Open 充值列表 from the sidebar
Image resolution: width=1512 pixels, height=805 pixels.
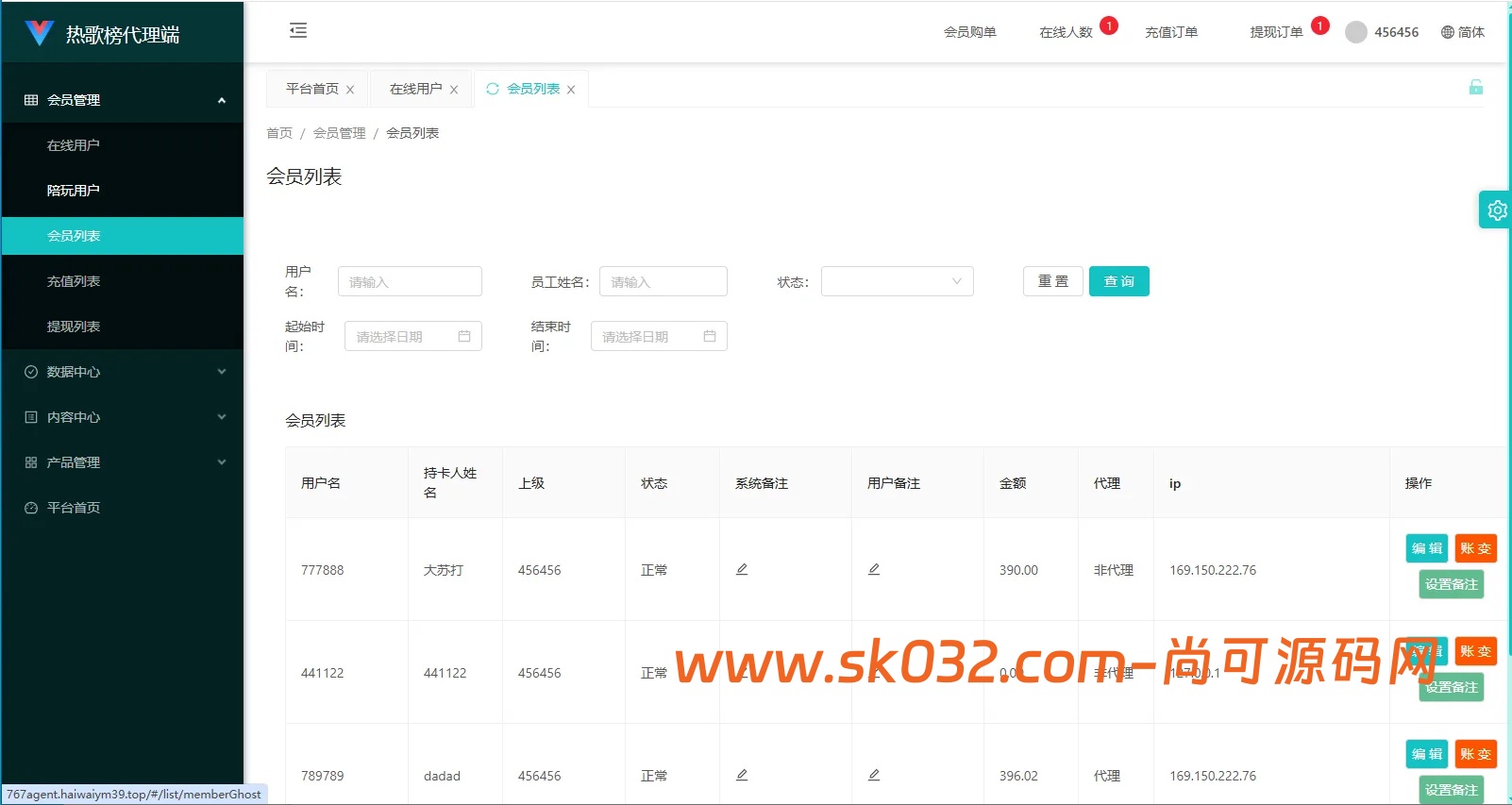[123, 281]
